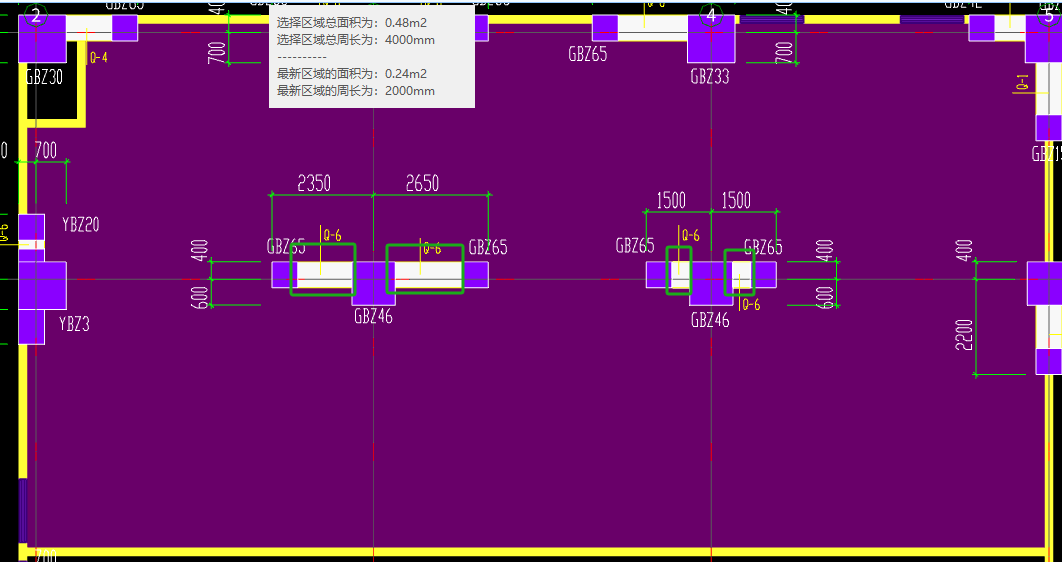The image size is (1062, 562).
Task: Pick purple GBZ46 column under 1500 dimensions
Action: [711, 283]
